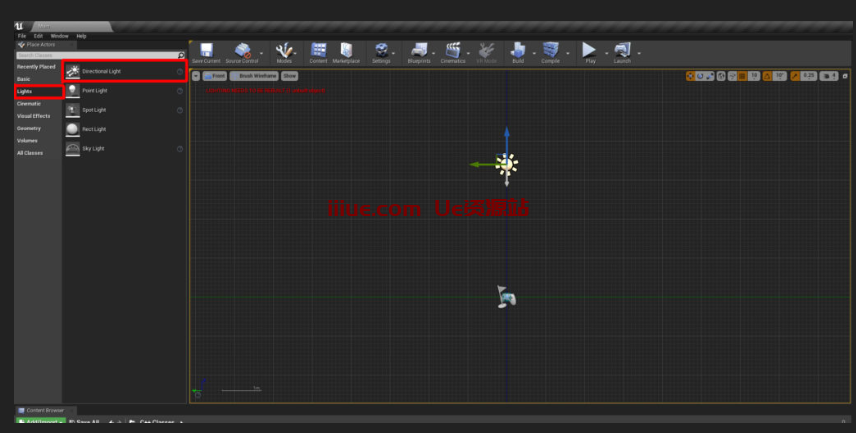Expand the viewport options dropdown arrow
Screen dimensions: 856x433
tap(196, 76)
